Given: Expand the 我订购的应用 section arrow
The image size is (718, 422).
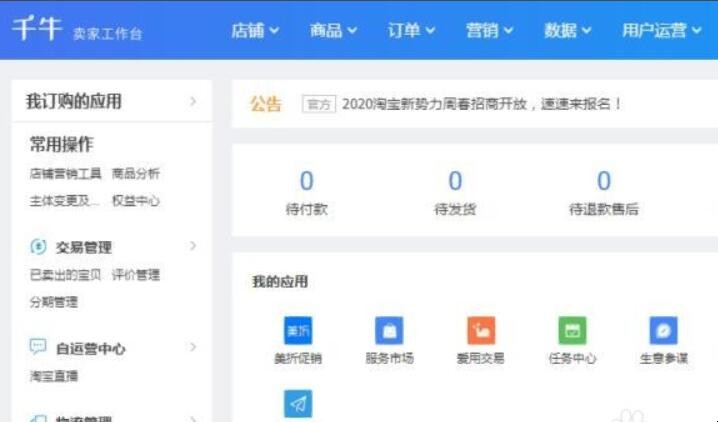Looking at the screenshot, I should pyautogui.click(x=193, y=101).
